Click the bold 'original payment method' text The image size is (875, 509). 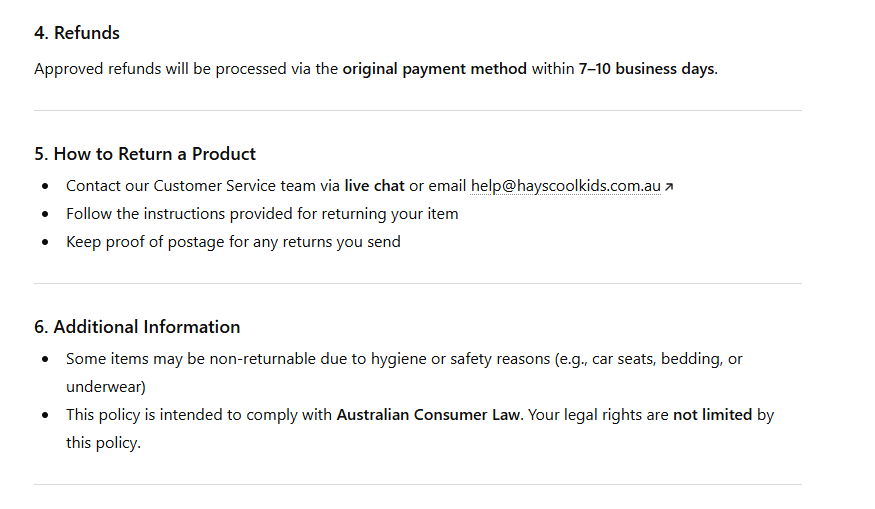434,69
